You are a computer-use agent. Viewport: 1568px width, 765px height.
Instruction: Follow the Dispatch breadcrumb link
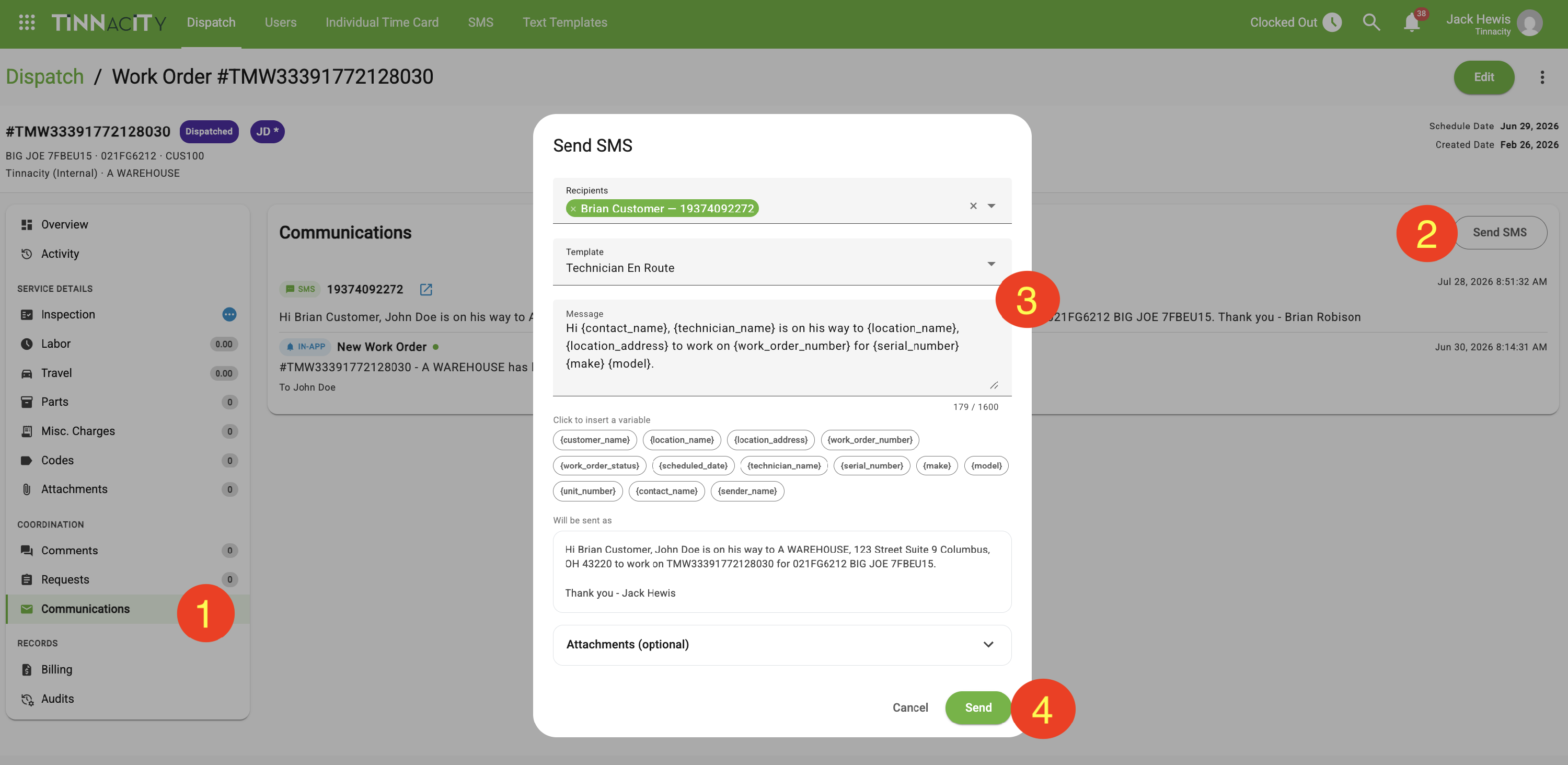(44, 77)
